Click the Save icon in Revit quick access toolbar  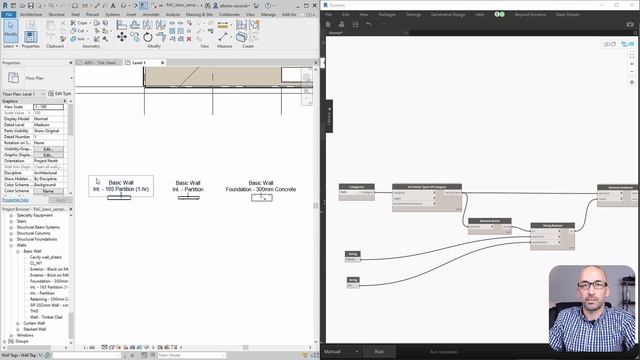(x=31, y=6)
